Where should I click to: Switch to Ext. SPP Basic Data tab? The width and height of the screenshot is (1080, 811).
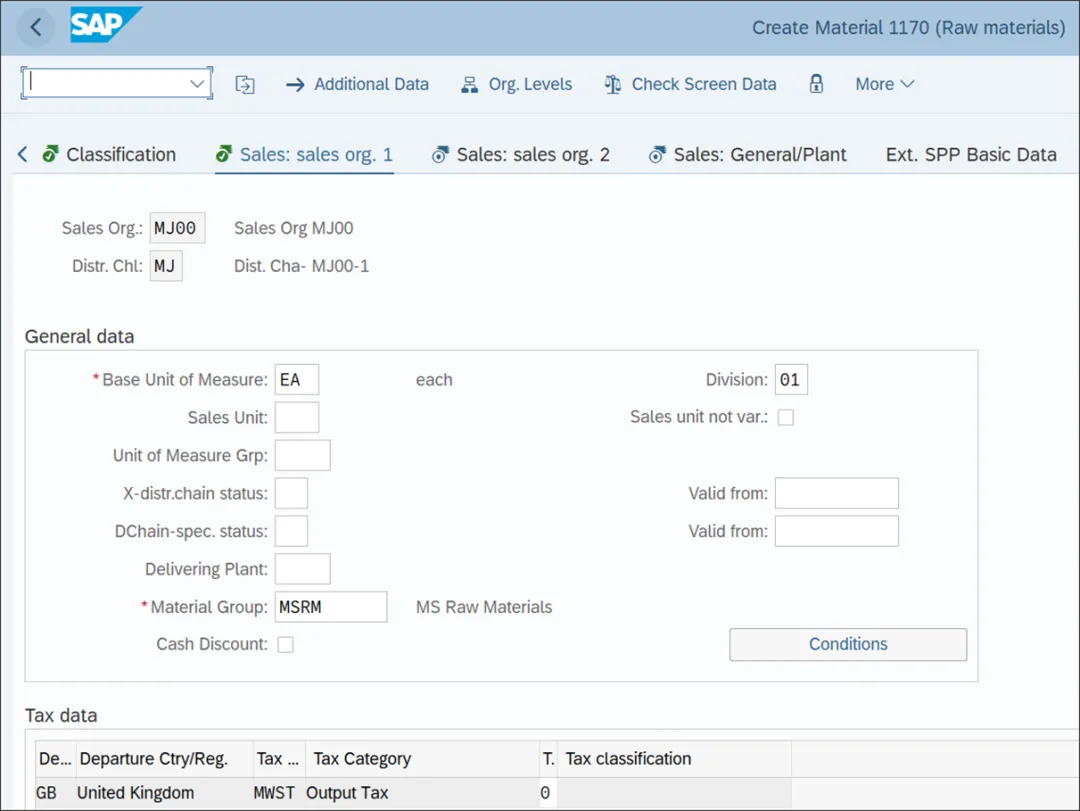pyautogui.click(x=970, y=154)
